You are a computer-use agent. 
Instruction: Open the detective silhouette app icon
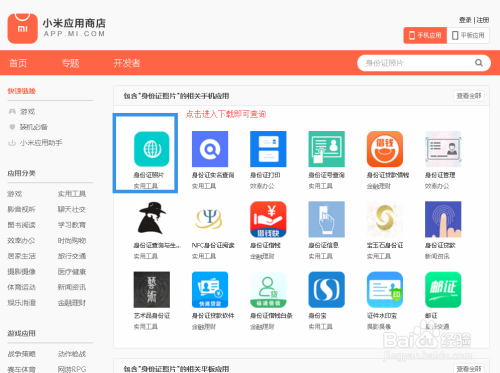point(152,219)
